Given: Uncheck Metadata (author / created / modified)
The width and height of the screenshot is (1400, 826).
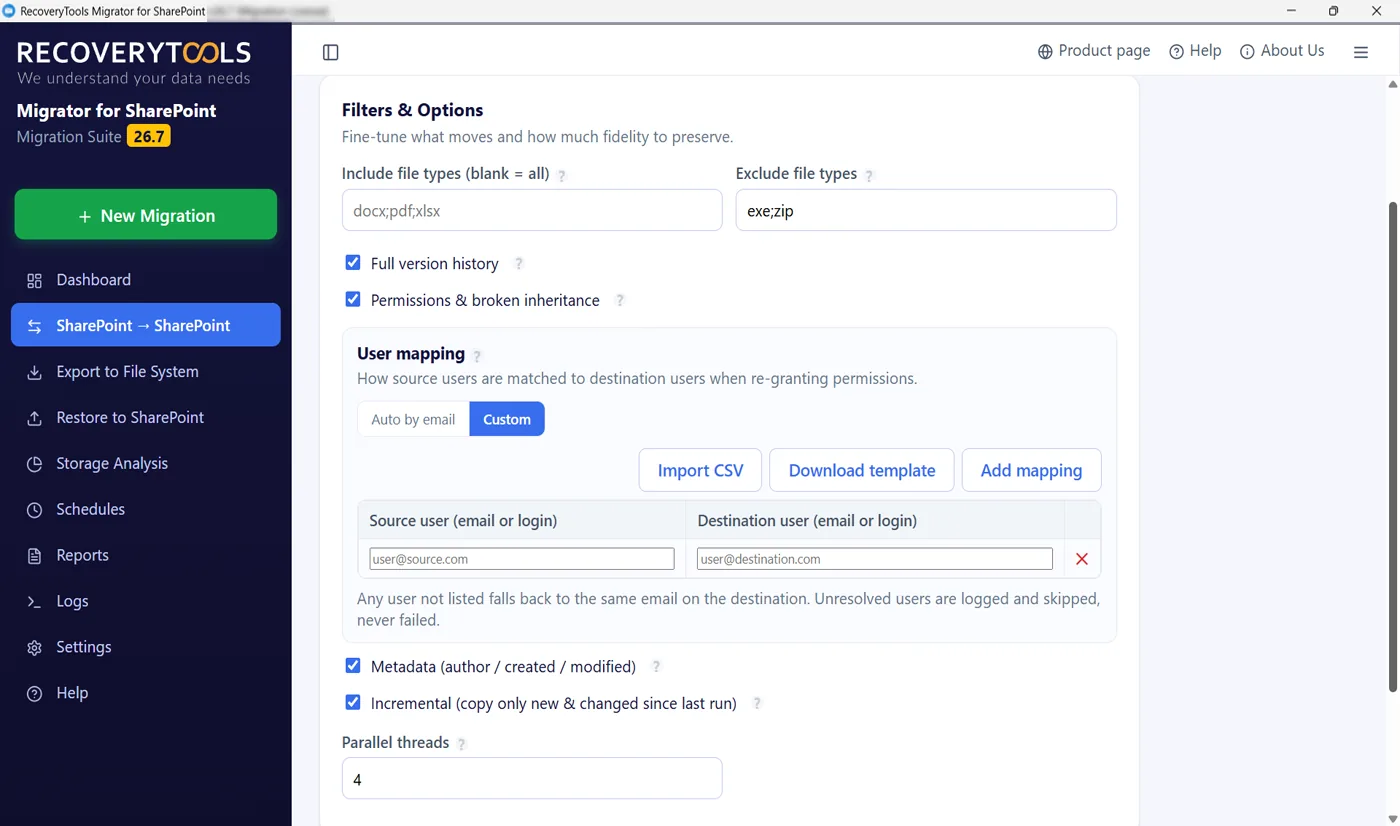Looking at the screenshot, I should click(353, 666).
